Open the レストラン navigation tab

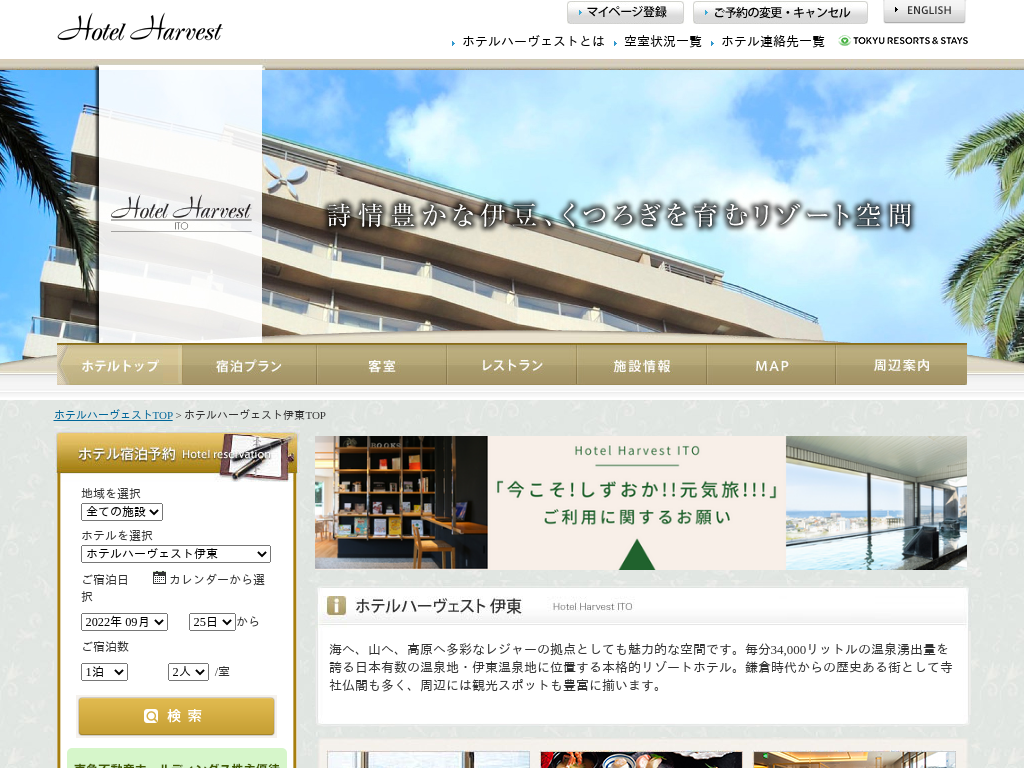coord(512,366)
